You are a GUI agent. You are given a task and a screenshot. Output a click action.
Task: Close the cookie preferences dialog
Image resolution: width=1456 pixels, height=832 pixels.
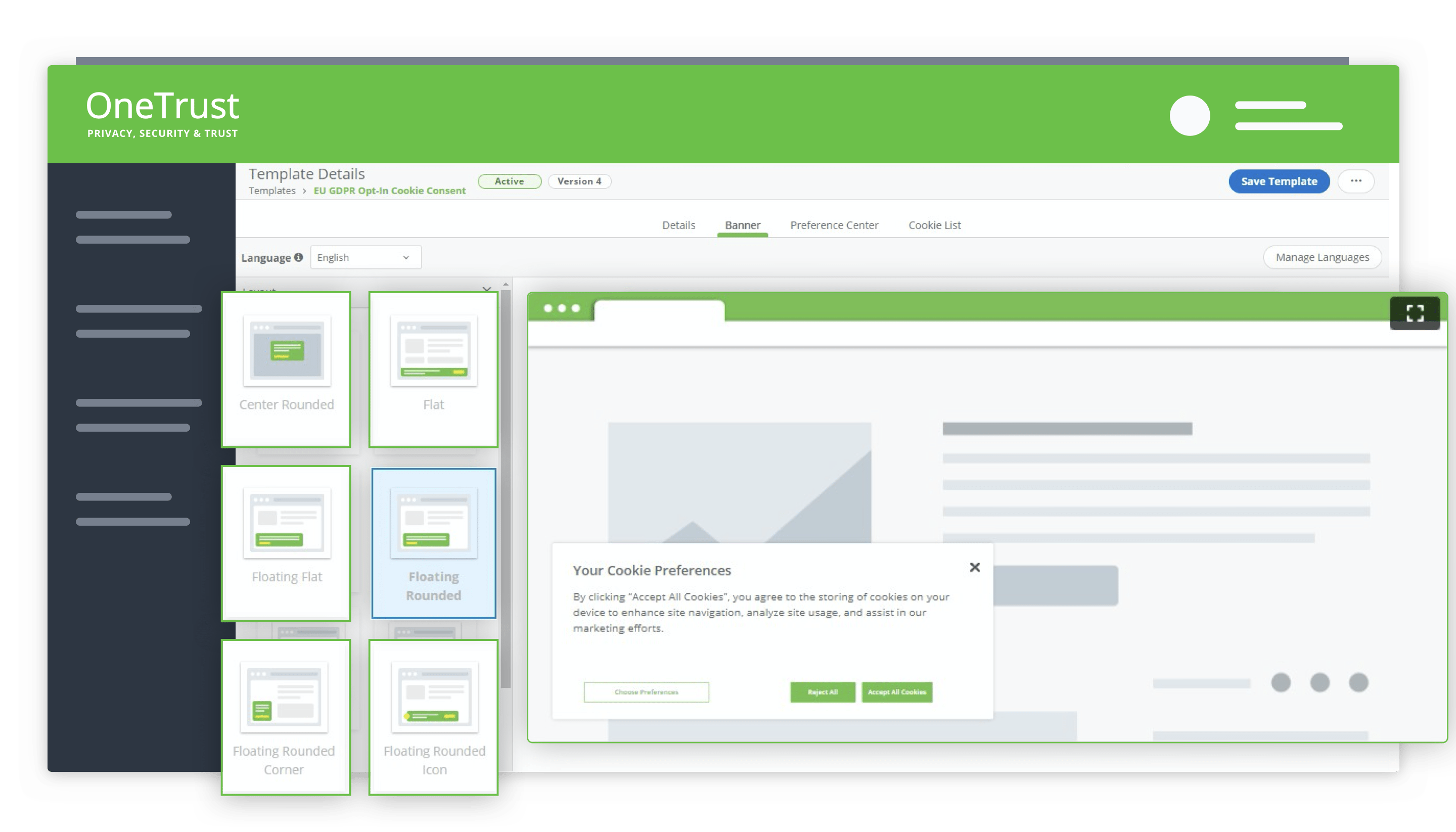pos(974,567)
